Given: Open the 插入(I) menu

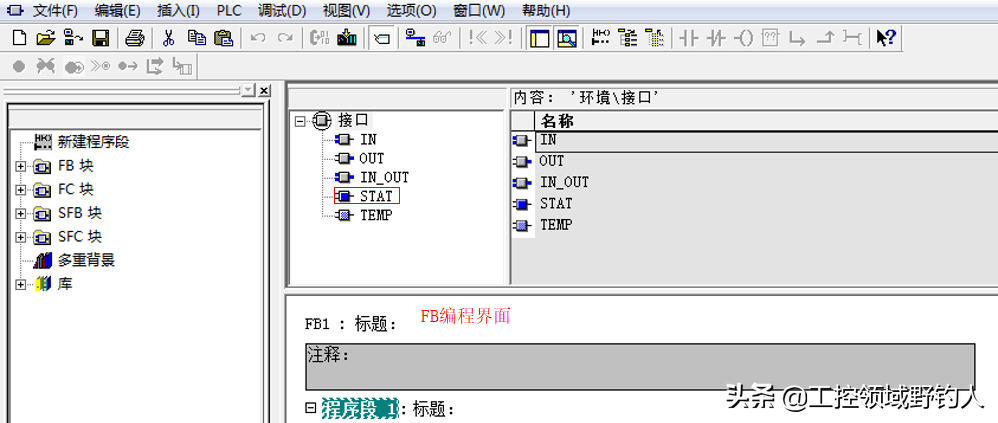Looking at the screenshot, I should click(178, 11).
